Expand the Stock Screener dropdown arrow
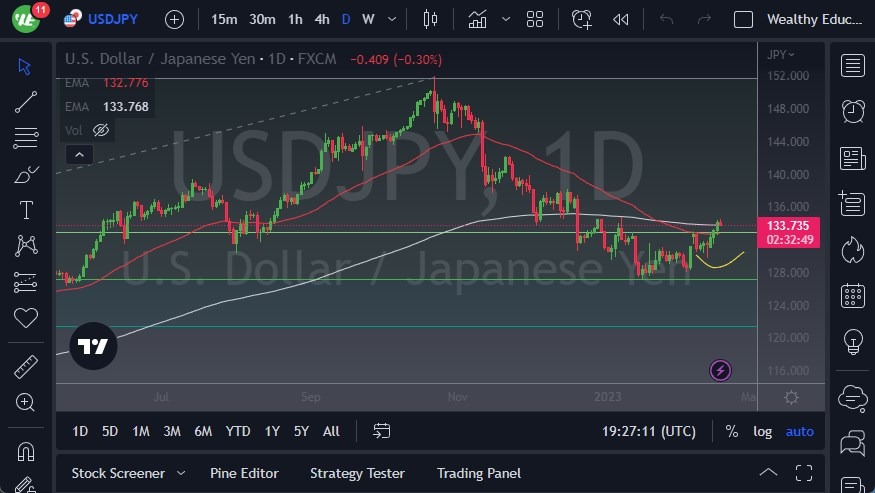875x493 pixels. point(181,473)
